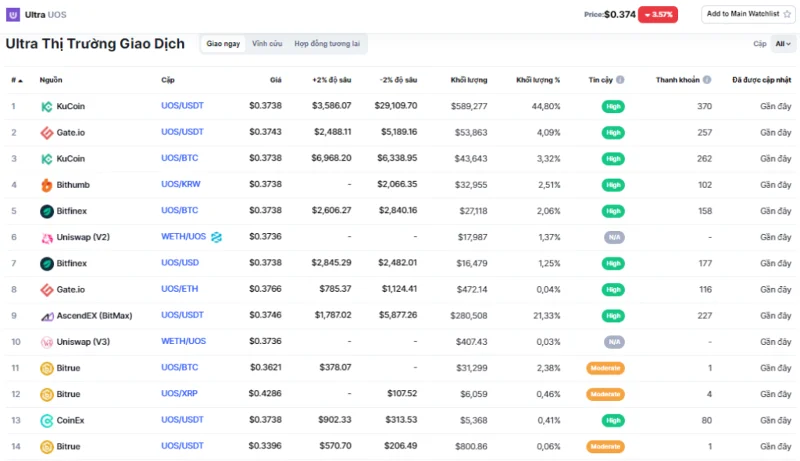Screen dimensions: 800x461
Task: Switch to the Vĩnh cửu tab
Action: pyautogui.click(x=267, y=44)
